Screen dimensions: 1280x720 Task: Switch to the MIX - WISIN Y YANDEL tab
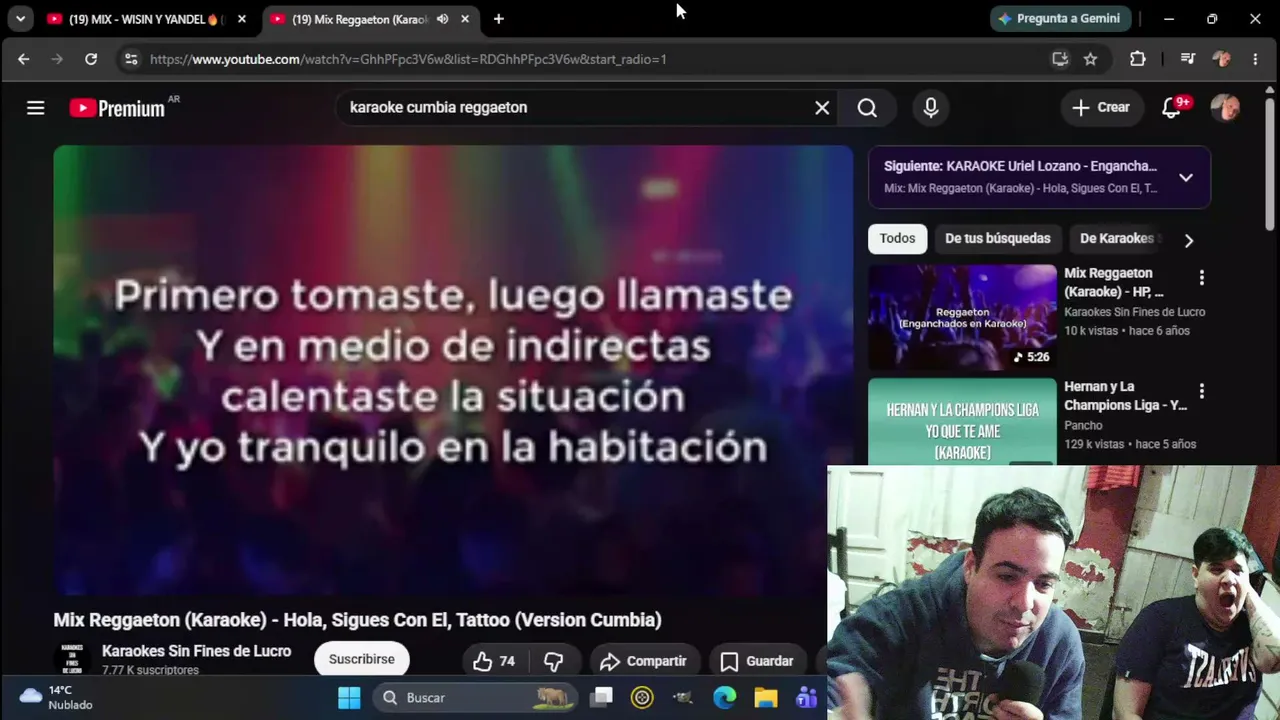[146, 19]
